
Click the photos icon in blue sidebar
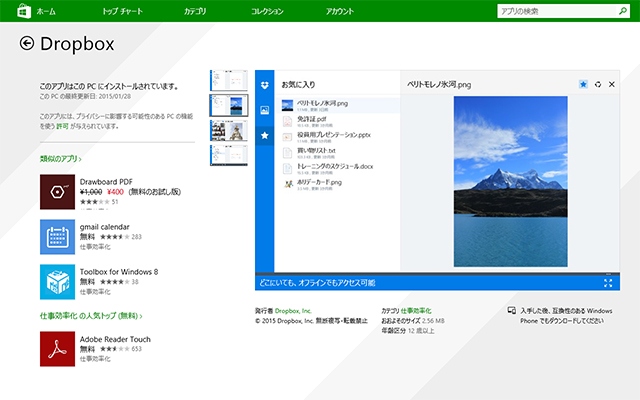pos(264,110)
